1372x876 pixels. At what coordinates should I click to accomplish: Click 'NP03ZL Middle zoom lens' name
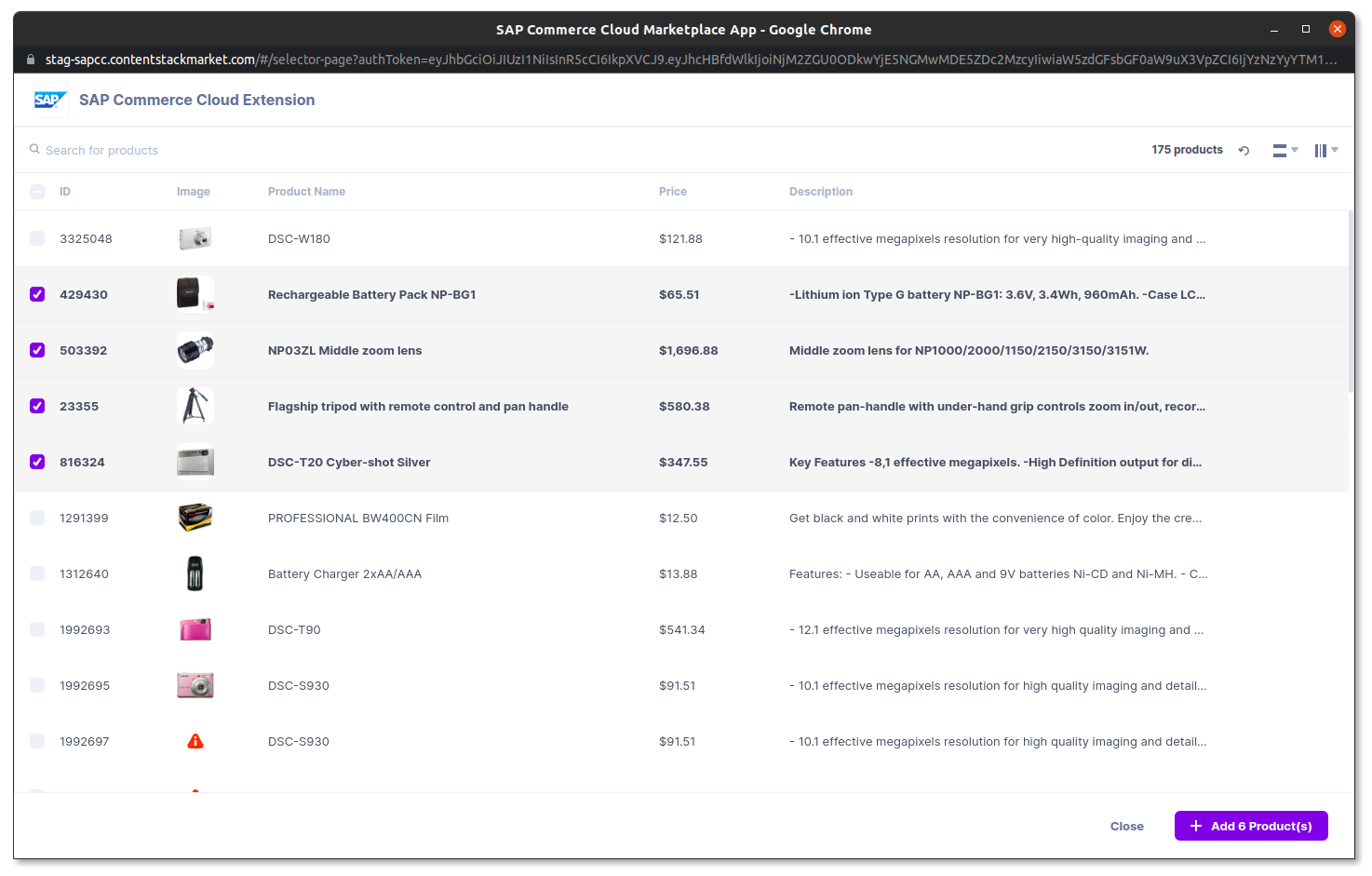tap(344, 351)
